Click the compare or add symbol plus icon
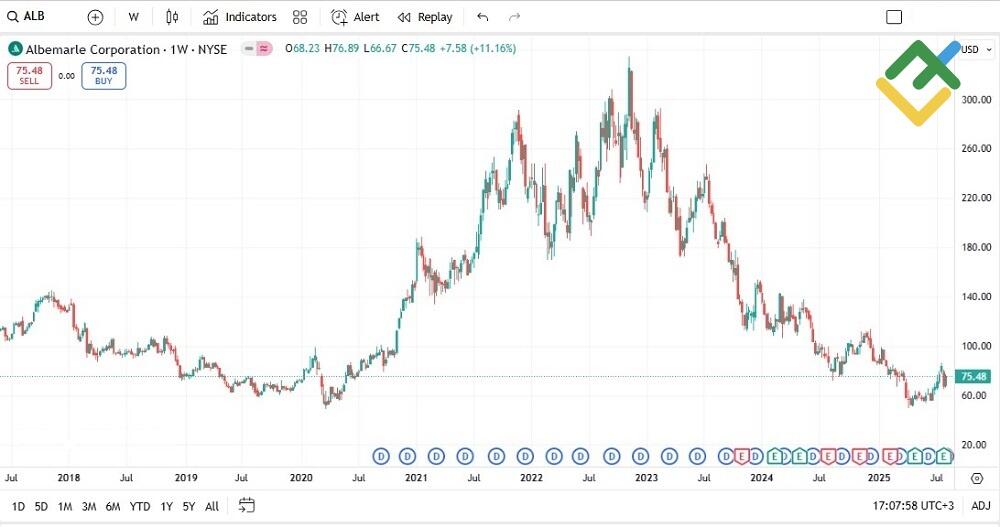The width and height of the screenshot is (1000, 527). (x=95, y=17)
